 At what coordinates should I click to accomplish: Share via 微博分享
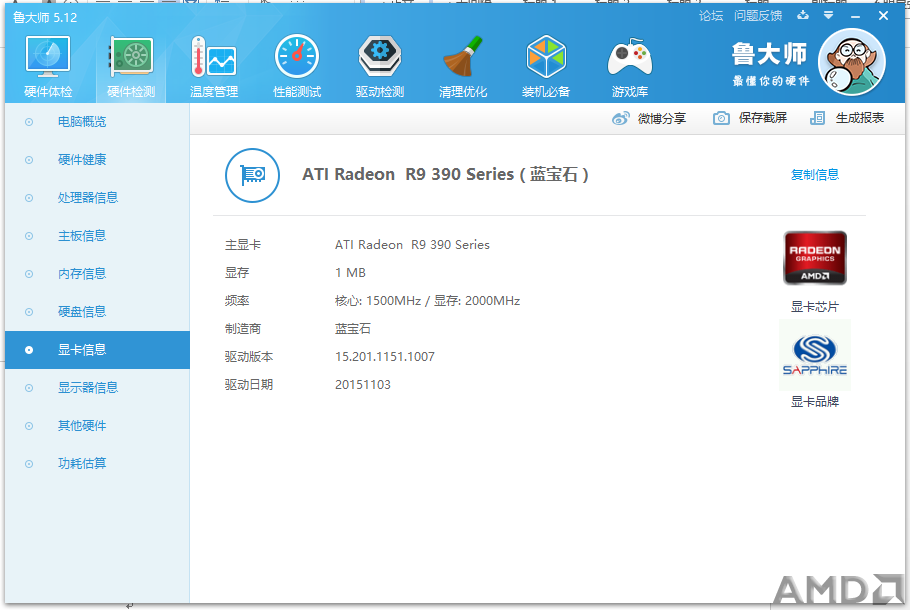(649, 118)
